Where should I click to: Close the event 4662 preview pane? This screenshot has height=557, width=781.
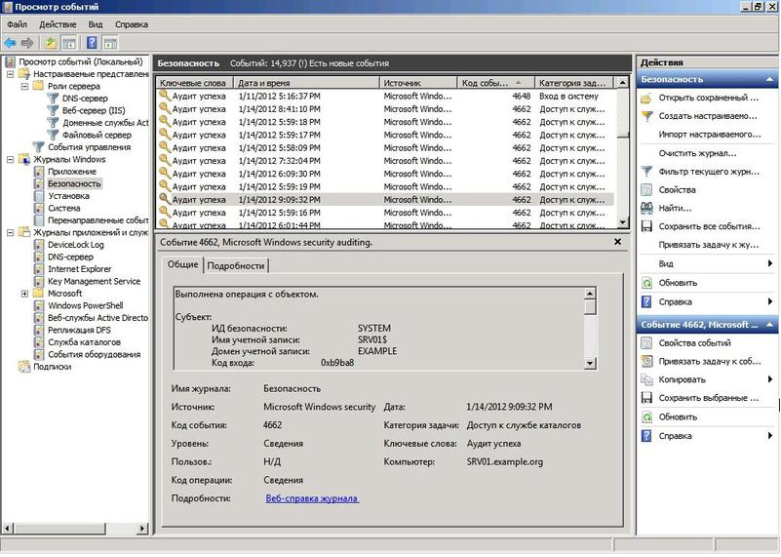click(x=618, y=242)
